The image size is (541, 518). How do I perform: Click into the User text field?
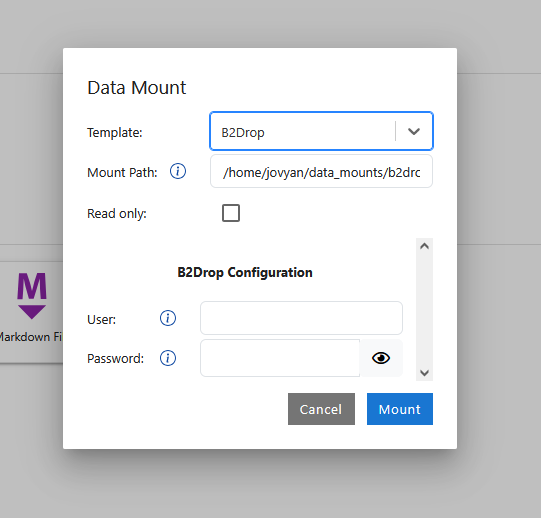pos(301,318)
